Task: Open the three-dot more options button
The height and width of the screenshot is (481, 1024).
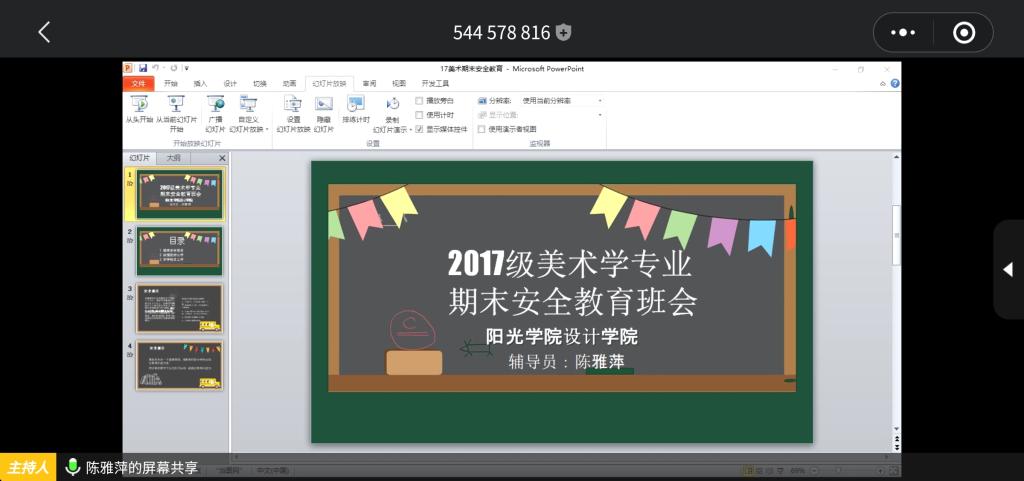Action: (x=903, y=33)
